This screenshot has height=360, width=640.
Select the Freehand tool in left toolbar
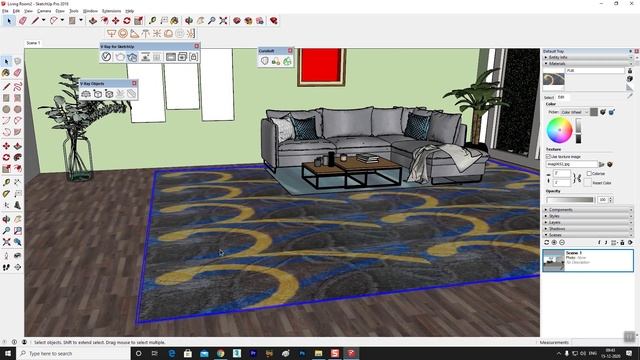click(x=18, y=87)
